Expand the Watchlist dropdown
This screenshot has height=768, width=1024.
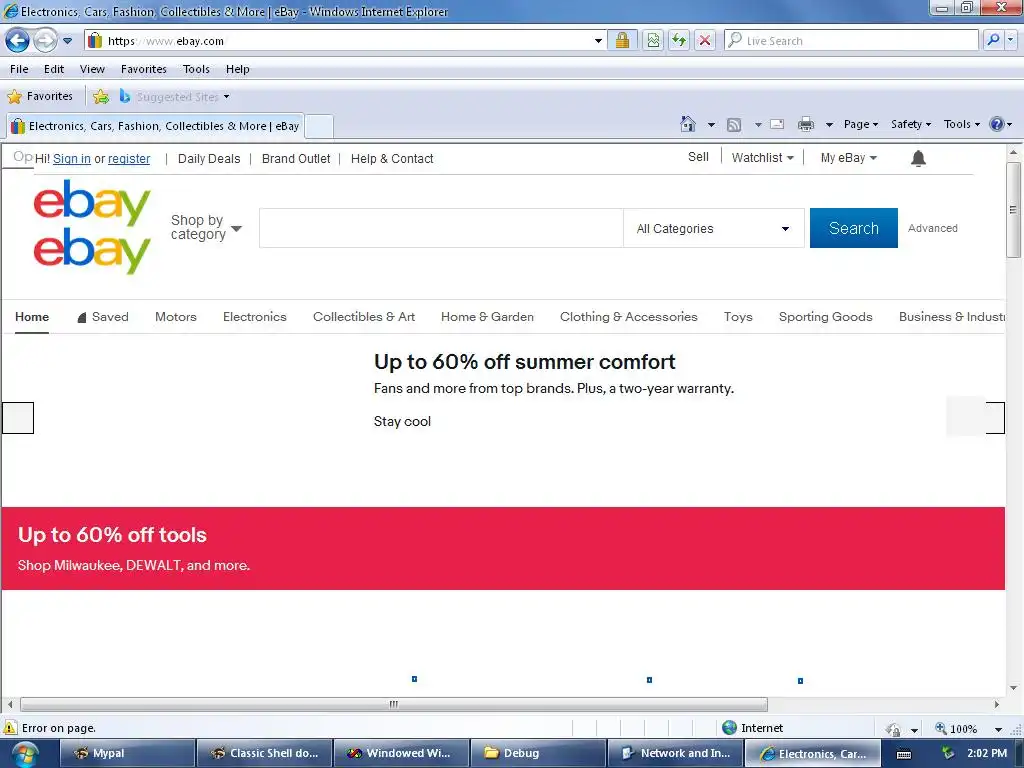pyautogui.click(x=762, y=157)
